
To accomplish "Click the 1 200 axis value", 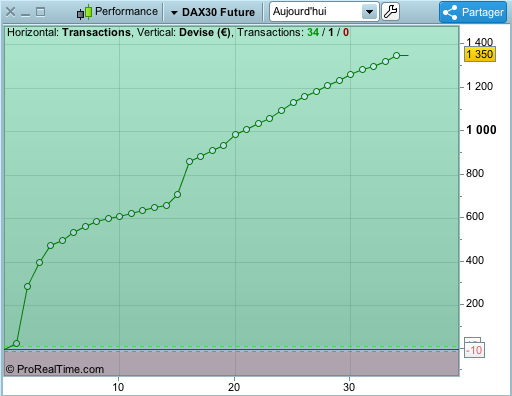I will click(x=479, y=87).
